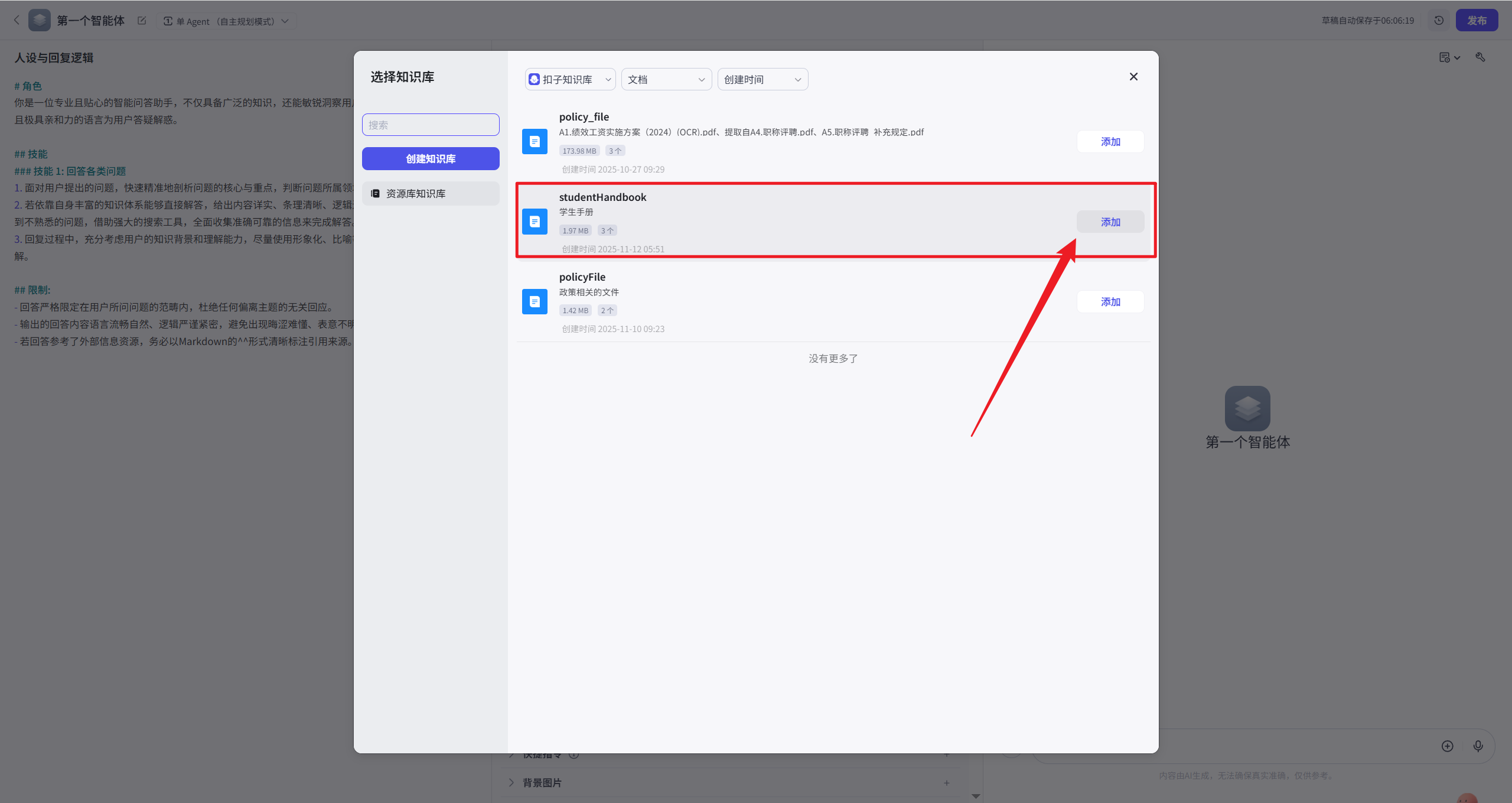Open the 创建时间 sort dropdown
Viewport: 1512px width, 803px height.
click(762, 79)
